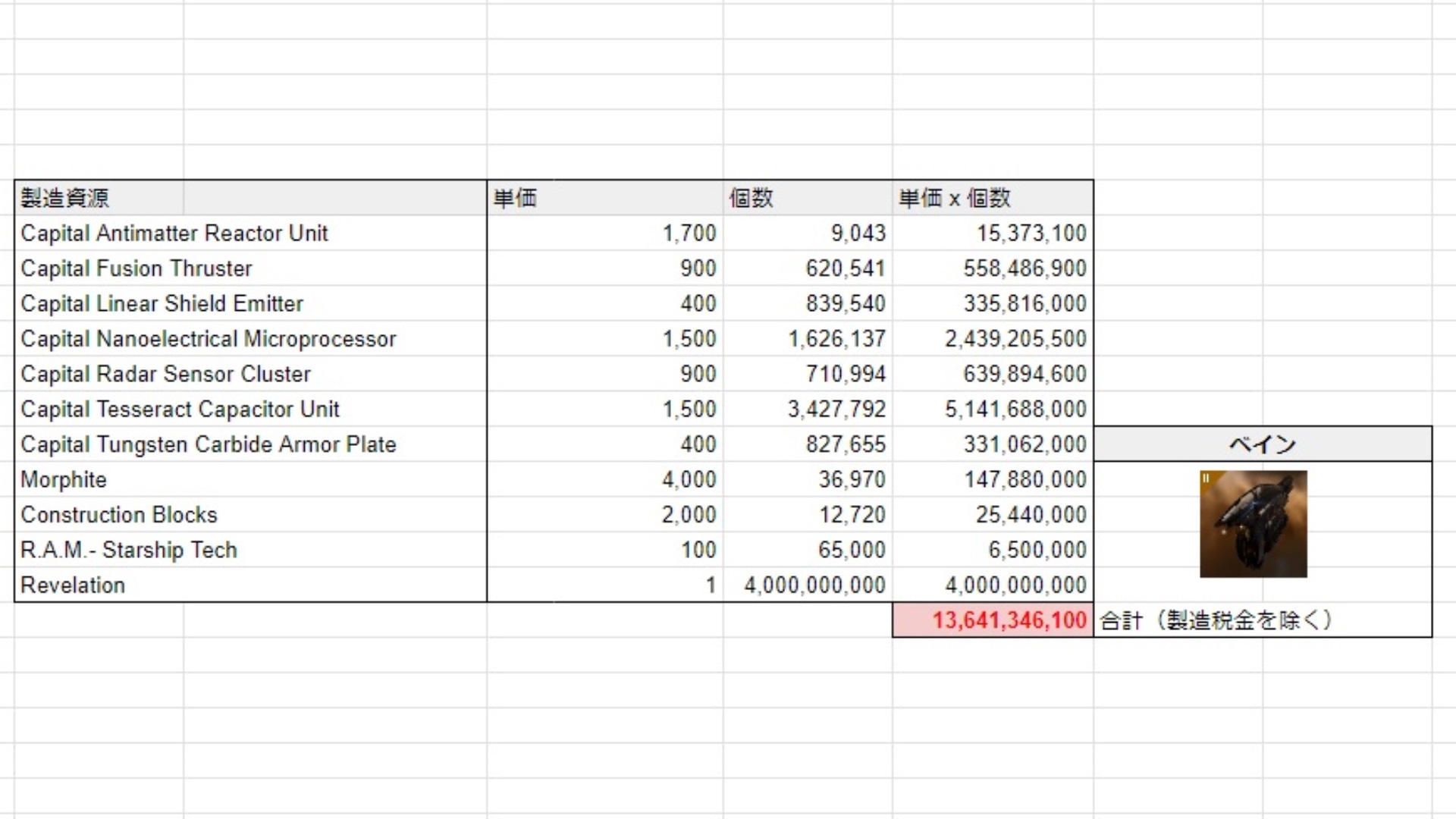
Task: Click the subtotal cell 331,062,000
Action: click(993, 444)
